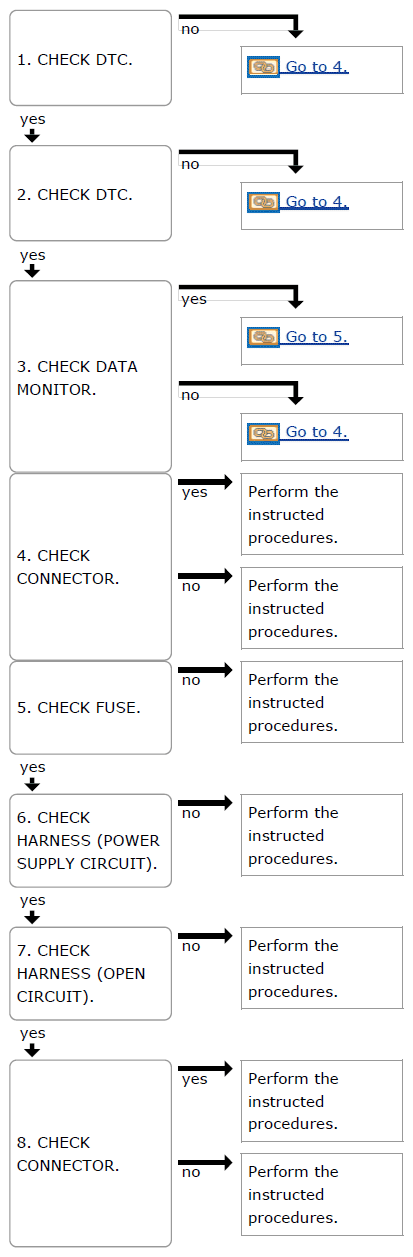Select the 2. CHECK DTC step box
This screenshot has height=1257, width=413.
pos(91,193)
